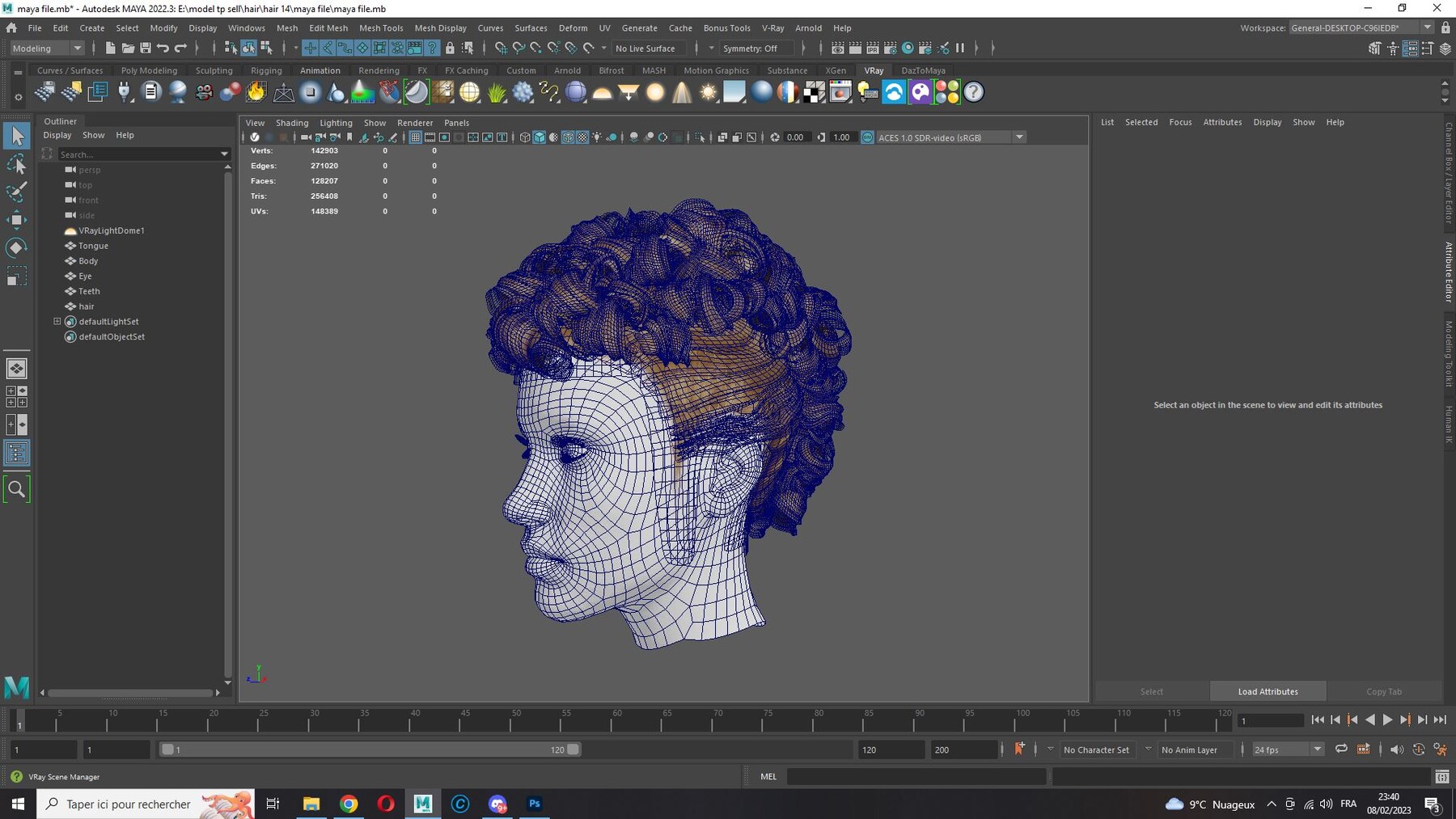Switch to the Rigging shelf tab
Viewport: 1456px width, 819px height.
pos(266,70)
